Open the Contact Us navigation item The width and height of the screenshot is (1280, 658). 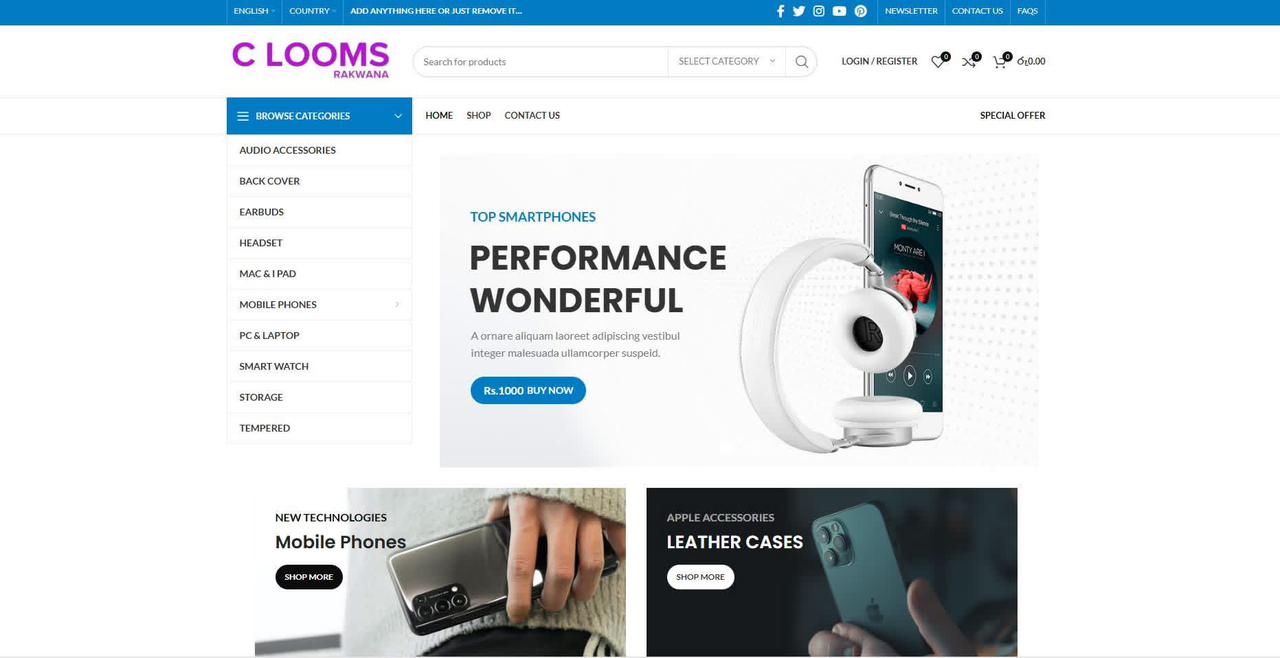pyautogui.click(x=532, y=115)
